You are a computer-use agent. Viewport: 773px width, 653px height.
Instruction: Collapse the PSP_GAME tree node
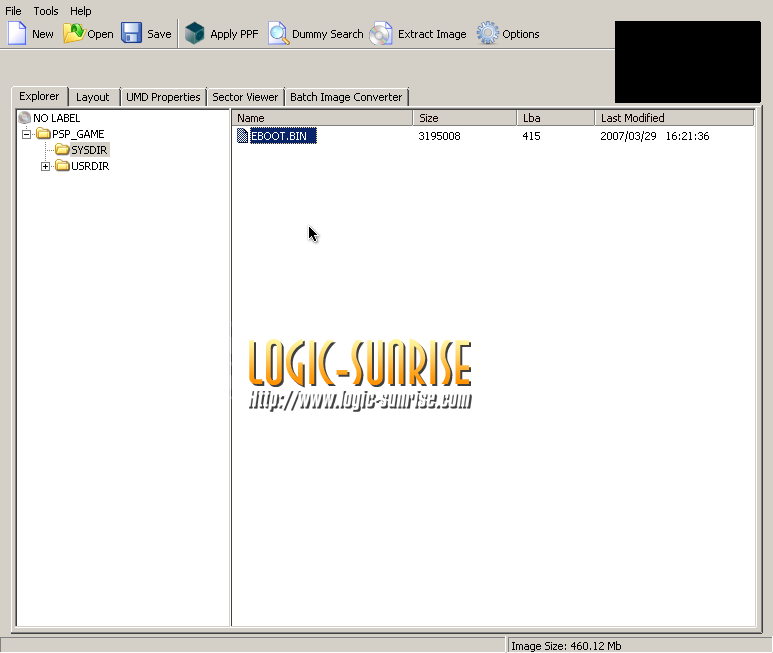27,134
